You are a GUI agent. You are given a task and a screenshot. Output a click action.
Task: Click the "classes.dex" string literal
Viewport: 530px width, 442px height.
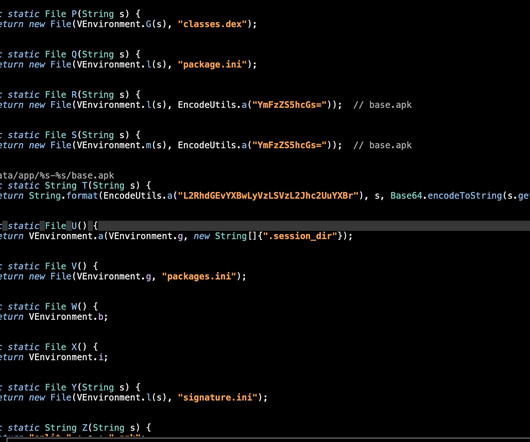click(x=212, y=24)
